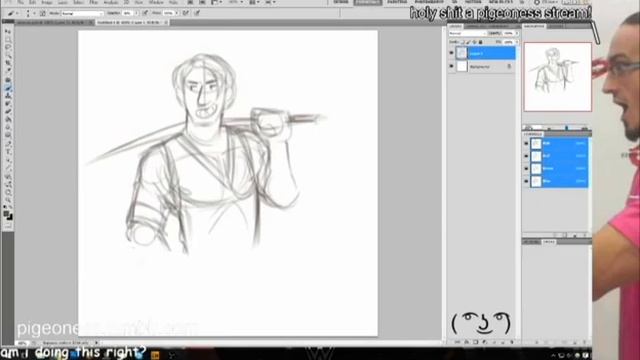Image resolution: width=640 pixels, height=360 pixels.
Task: Click lock position icon
Action: (x=474, y=42)
